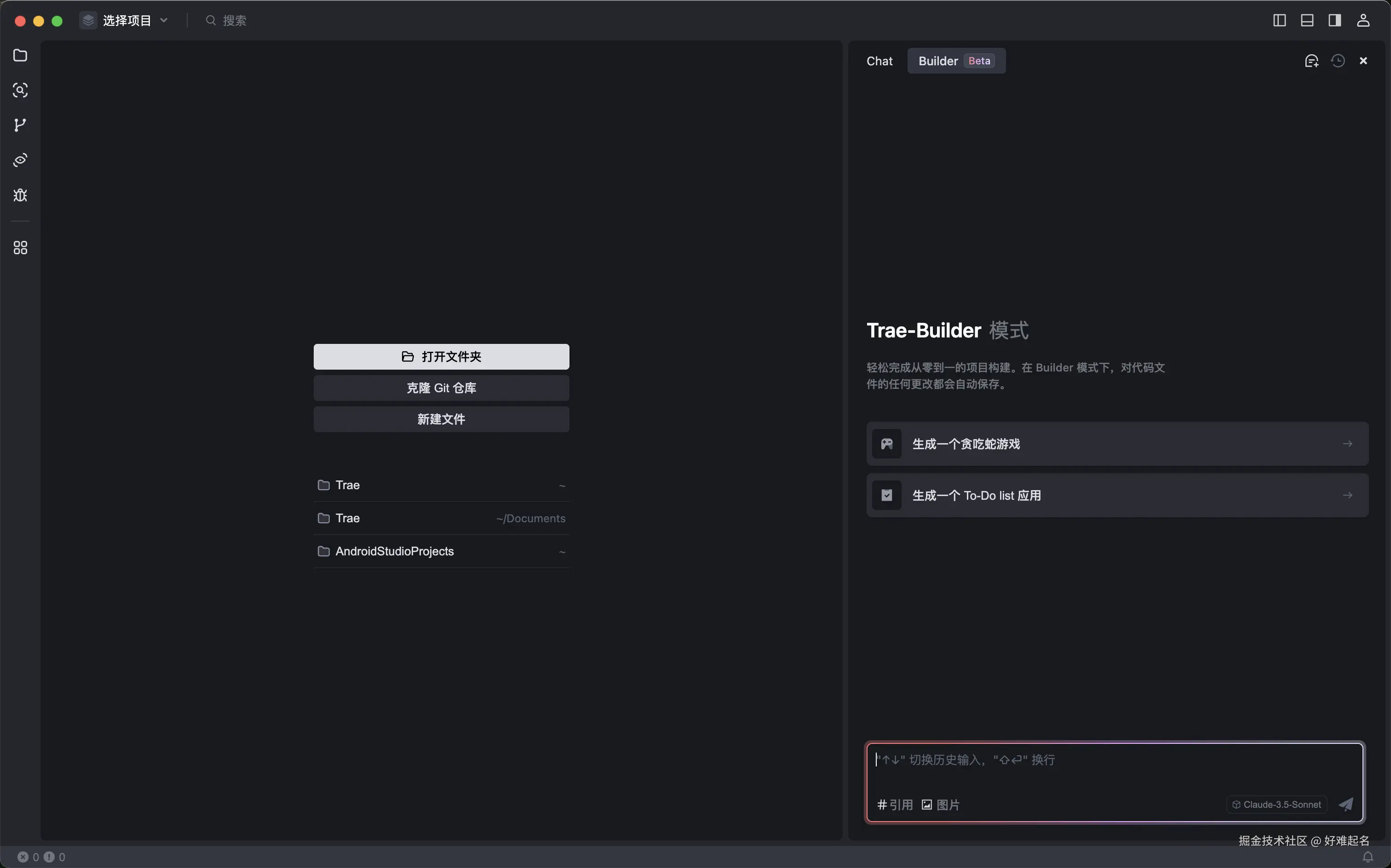Click the 克隆 Git 仓库 button

441,388
